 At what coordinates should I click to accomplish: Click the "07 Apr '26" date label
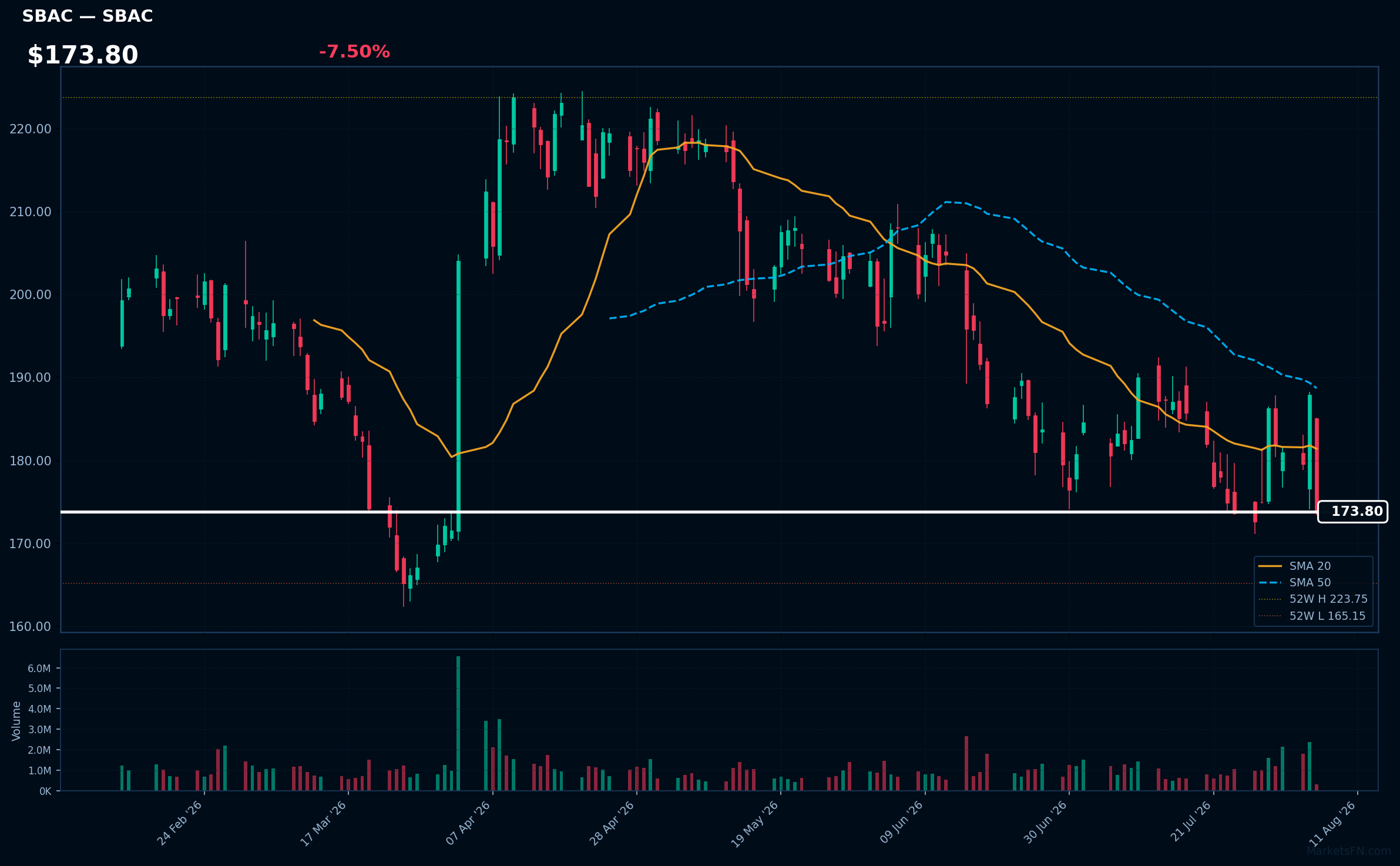click(468, 823)
